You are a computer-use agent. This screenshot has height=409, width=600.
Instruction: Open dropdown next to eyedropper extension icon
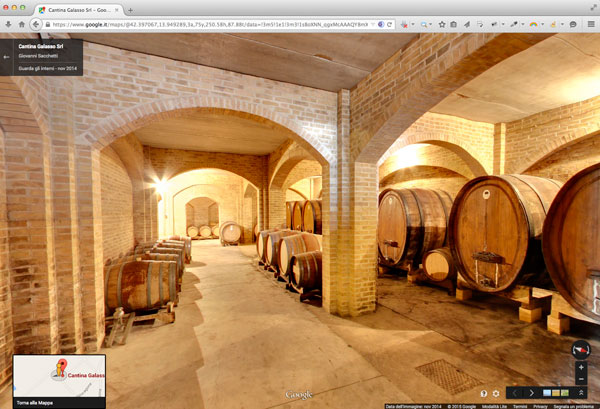point(522,24)
